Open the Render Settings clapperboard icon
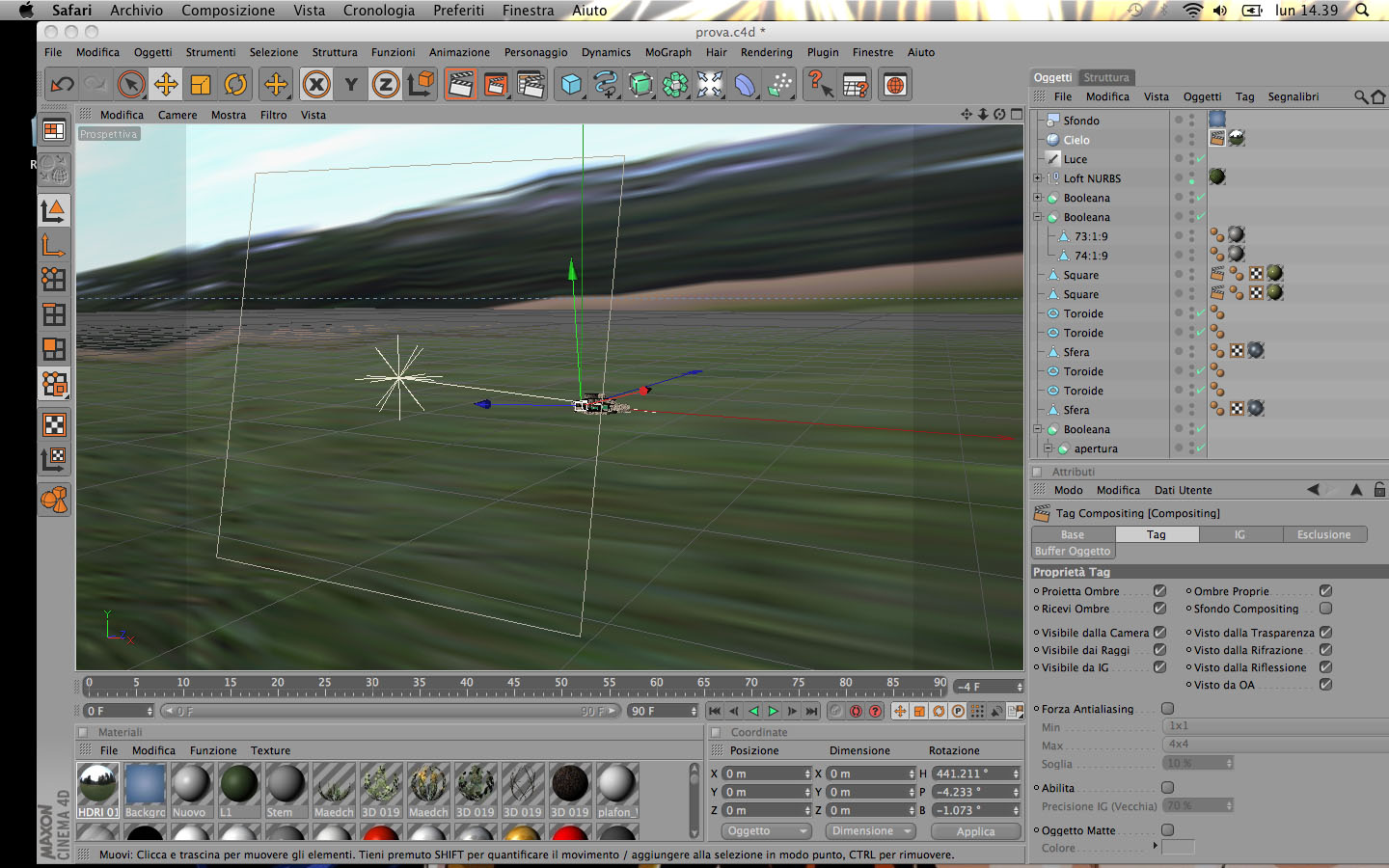 [x=531, y=85]
